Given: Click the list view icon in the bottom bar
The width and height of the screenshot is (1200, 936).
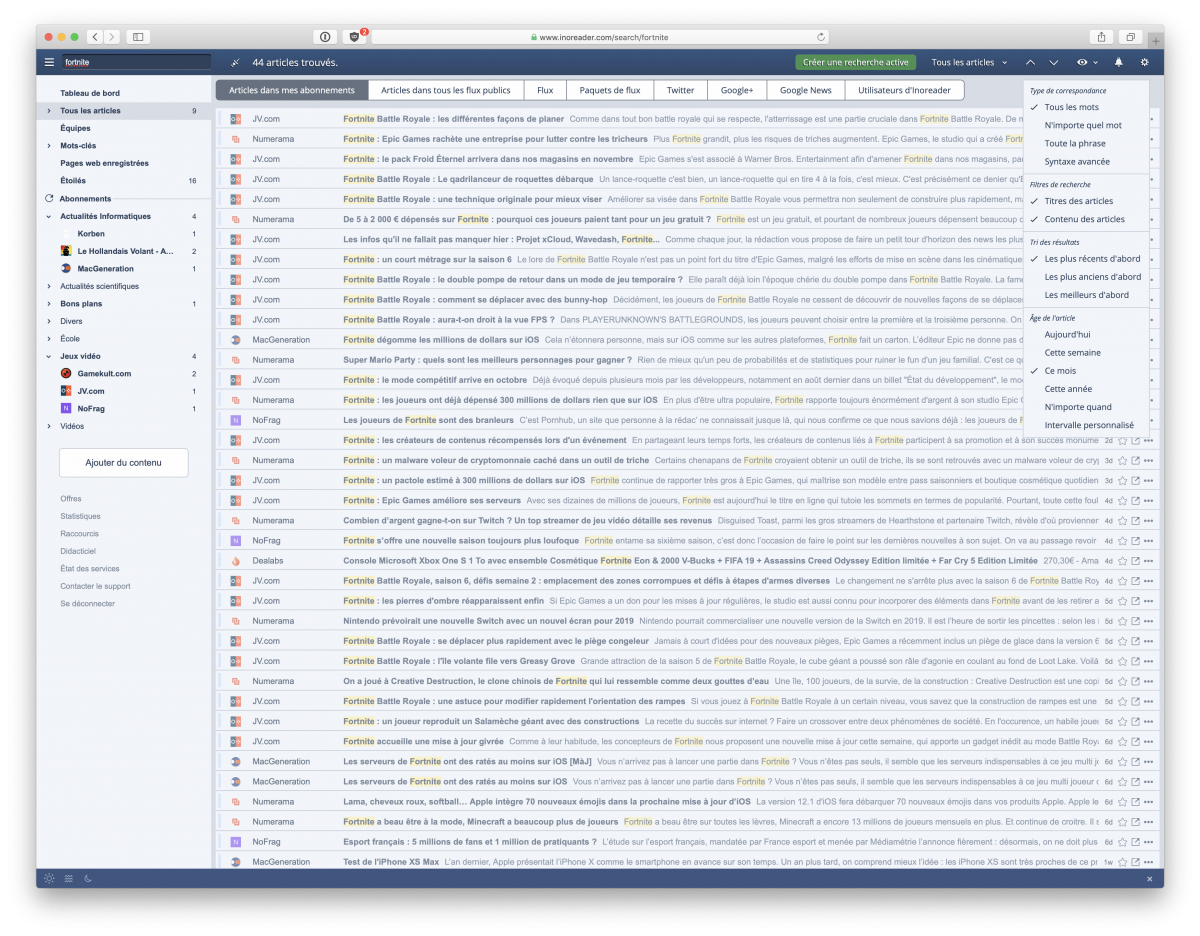Looking at the screenshot, I should click(69, 878).
